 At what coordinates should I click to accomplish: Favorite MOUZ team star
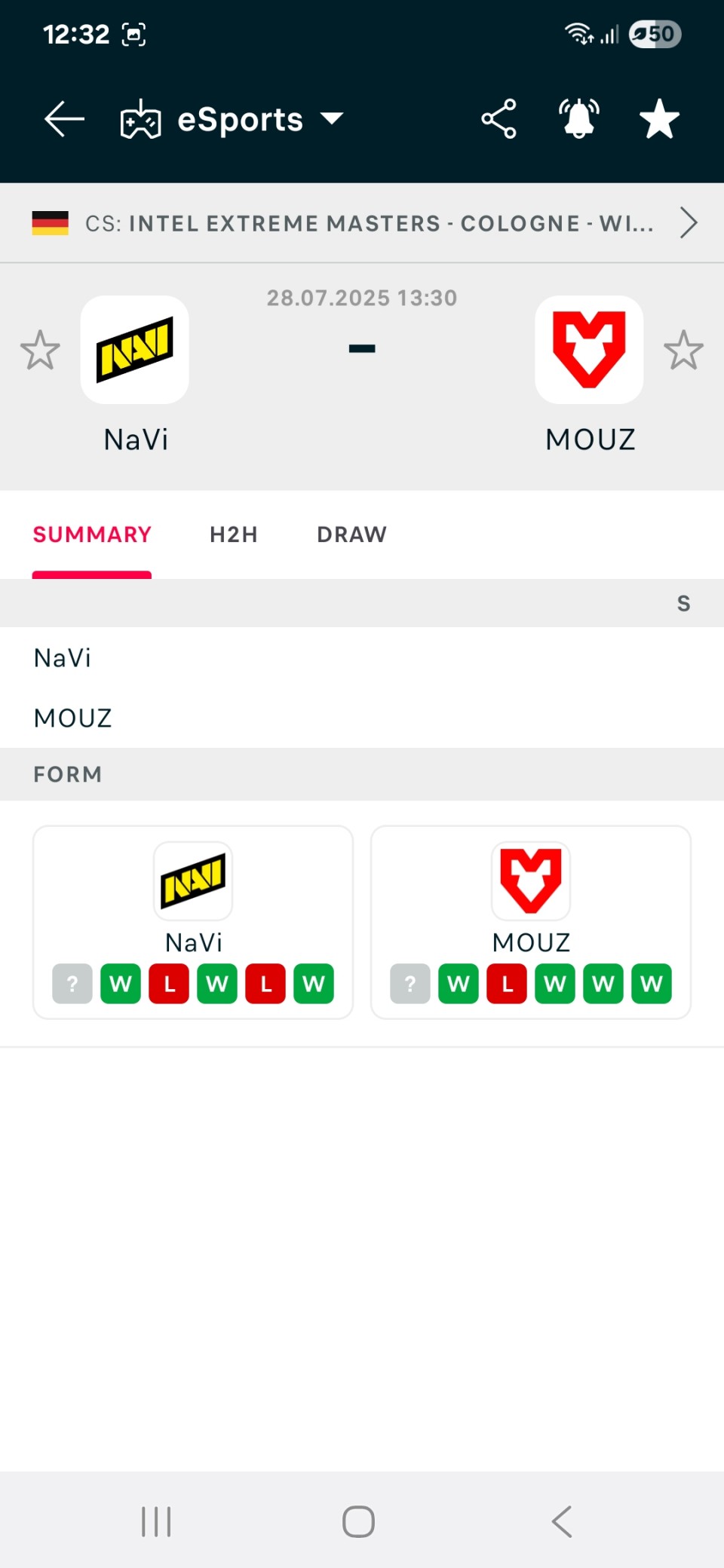click(x=683, y=350)
